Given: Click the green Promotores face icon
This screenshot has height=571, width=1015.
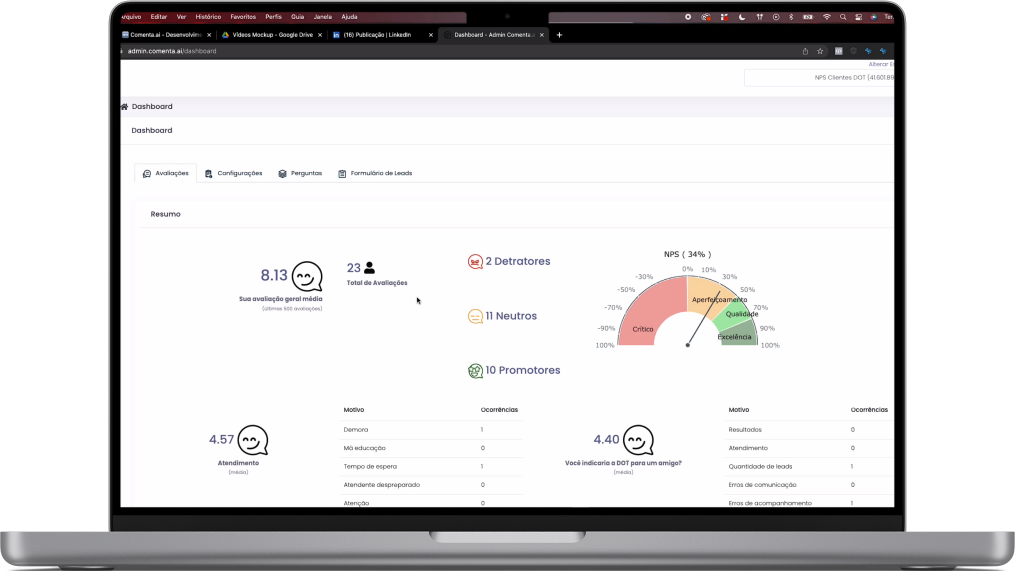Looking at the screenshot, I should (x=475, y=371).
